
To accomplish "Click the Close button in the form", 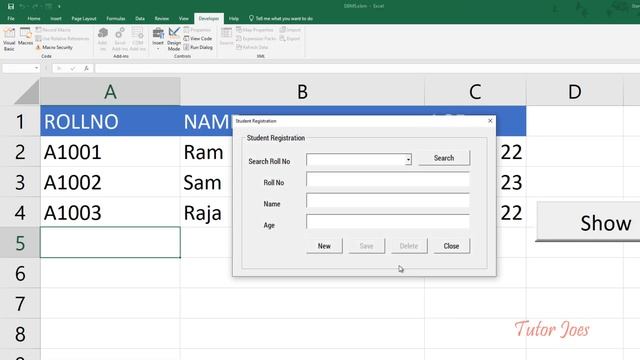I will (451, 246).
